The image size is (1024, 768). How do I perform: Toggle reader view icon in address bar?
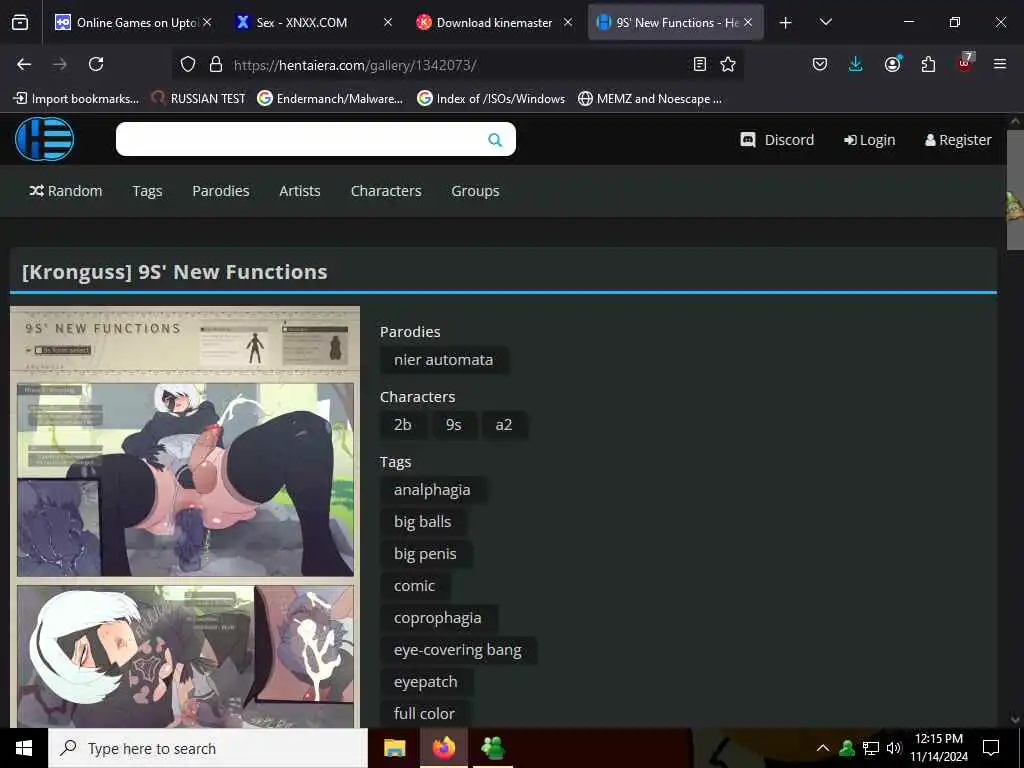click(x=699, y=64)
